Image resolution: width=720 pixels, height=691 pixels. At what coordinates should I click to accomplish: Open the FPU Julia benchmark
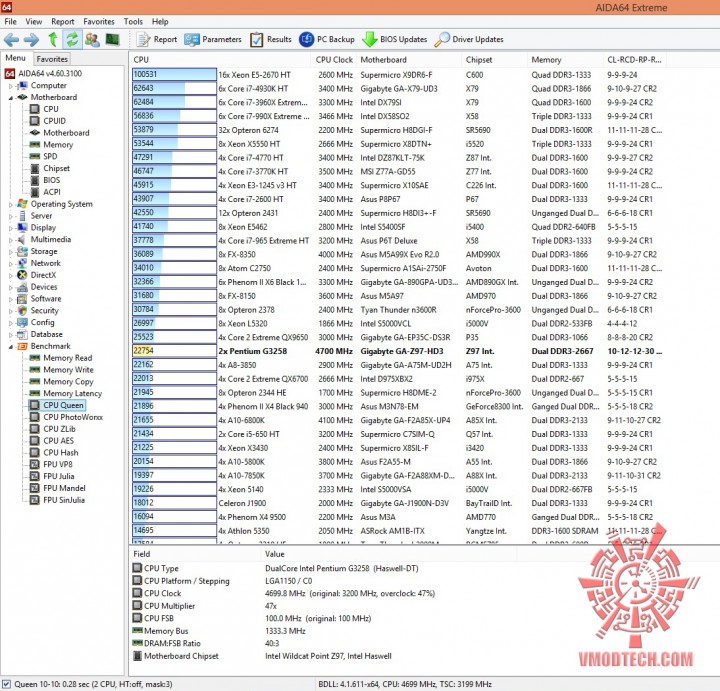(x=52, y=476)
